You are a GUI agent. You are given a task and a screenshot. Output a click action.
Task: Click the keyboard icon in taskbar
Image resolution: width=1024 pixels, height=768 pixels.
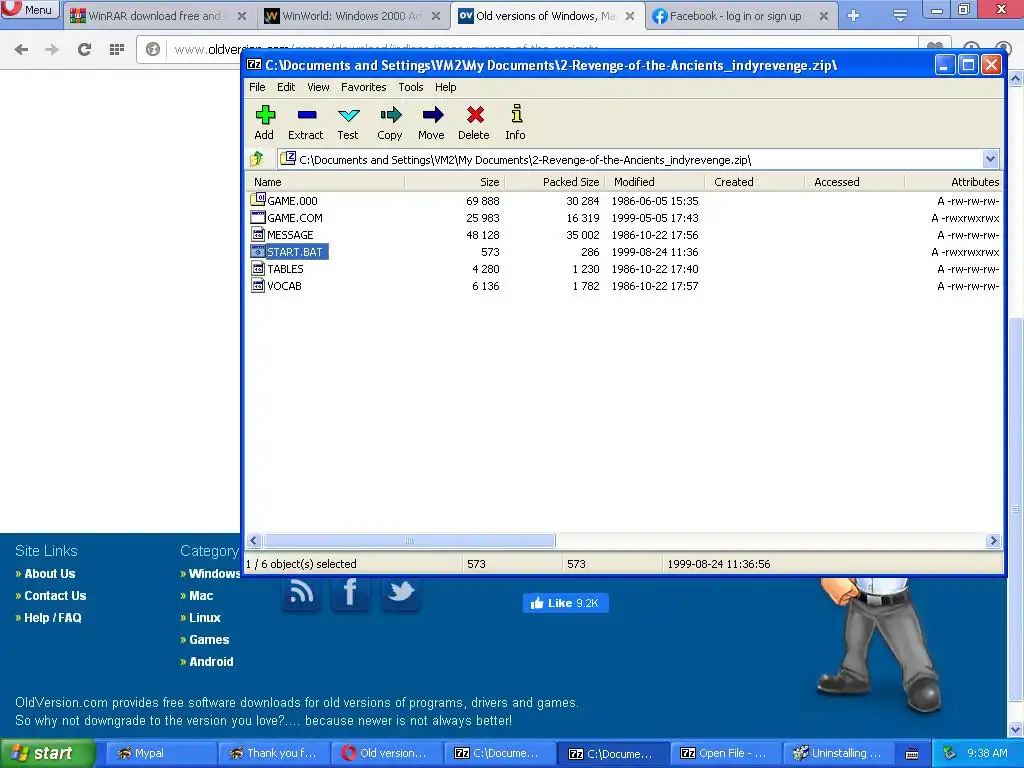[x=912, y=754]
